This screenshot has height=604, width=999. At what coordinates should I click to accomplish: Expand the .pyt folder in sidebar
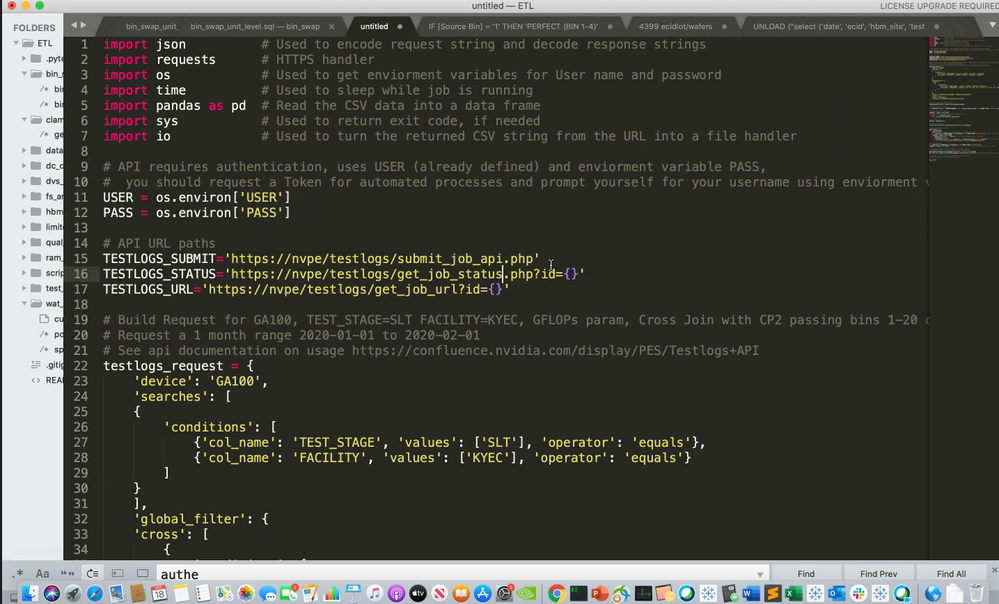click(24, 59)
